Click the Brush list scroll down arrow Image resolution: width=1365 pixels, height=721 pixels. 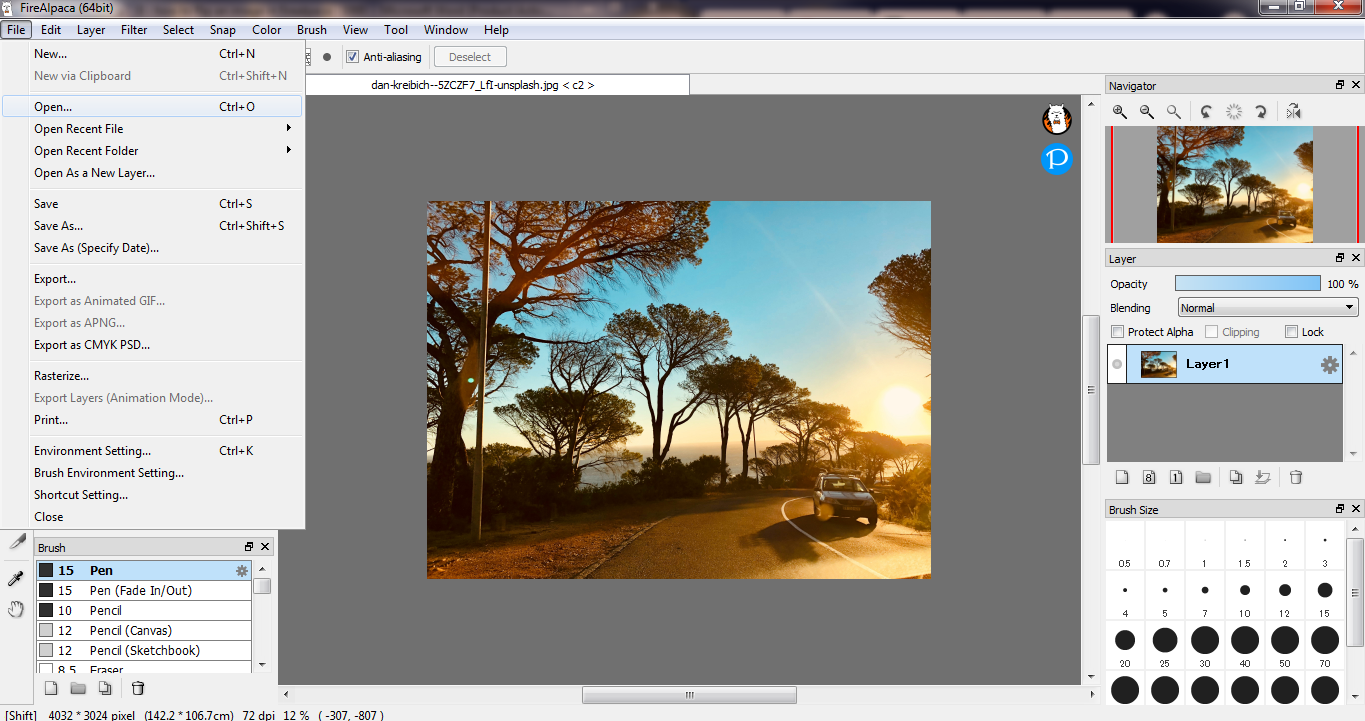[262, 664]
